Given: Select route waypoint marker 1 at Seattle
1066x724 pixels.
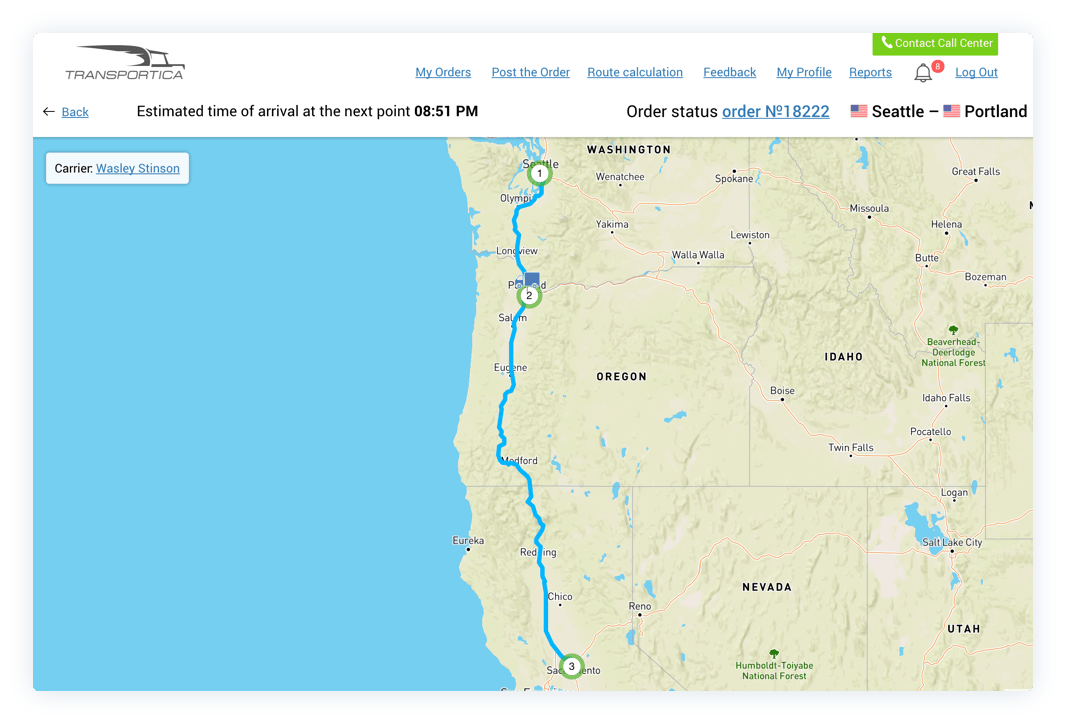Looking at the screenshot, I should coord(540,173).
